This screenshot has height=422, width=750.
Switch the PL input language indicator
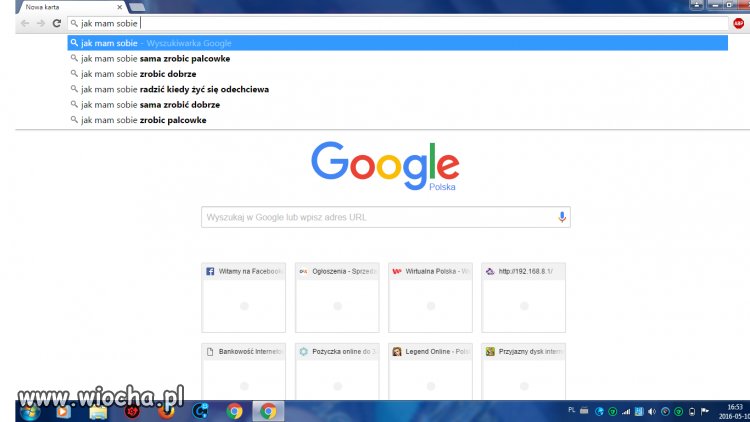click(571, 410)
